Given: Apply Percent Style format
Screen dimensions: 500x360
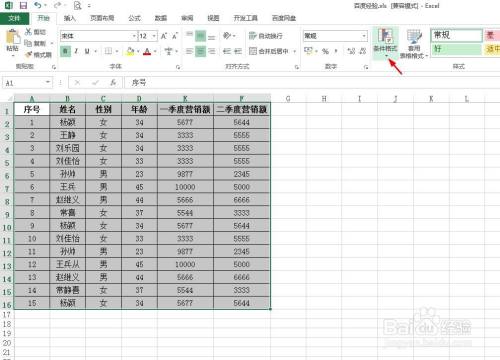Looking at the screenshot, I should click(326, 51).
